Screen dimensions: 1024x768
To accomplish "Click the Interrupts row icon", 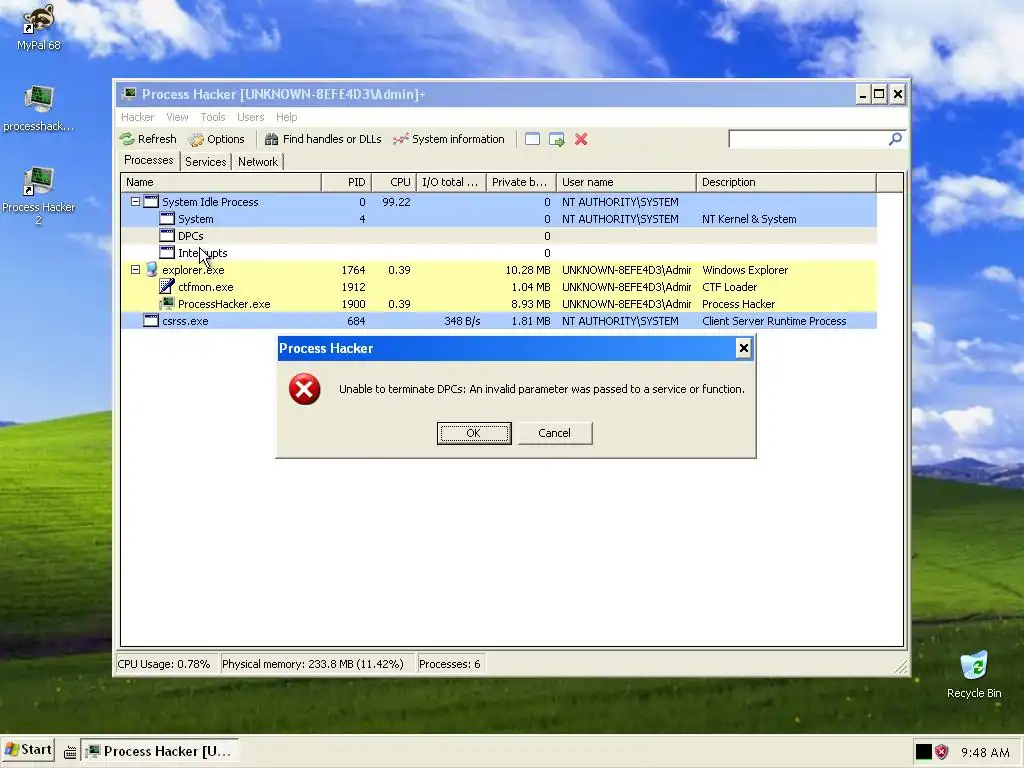I will coord(167,253).
